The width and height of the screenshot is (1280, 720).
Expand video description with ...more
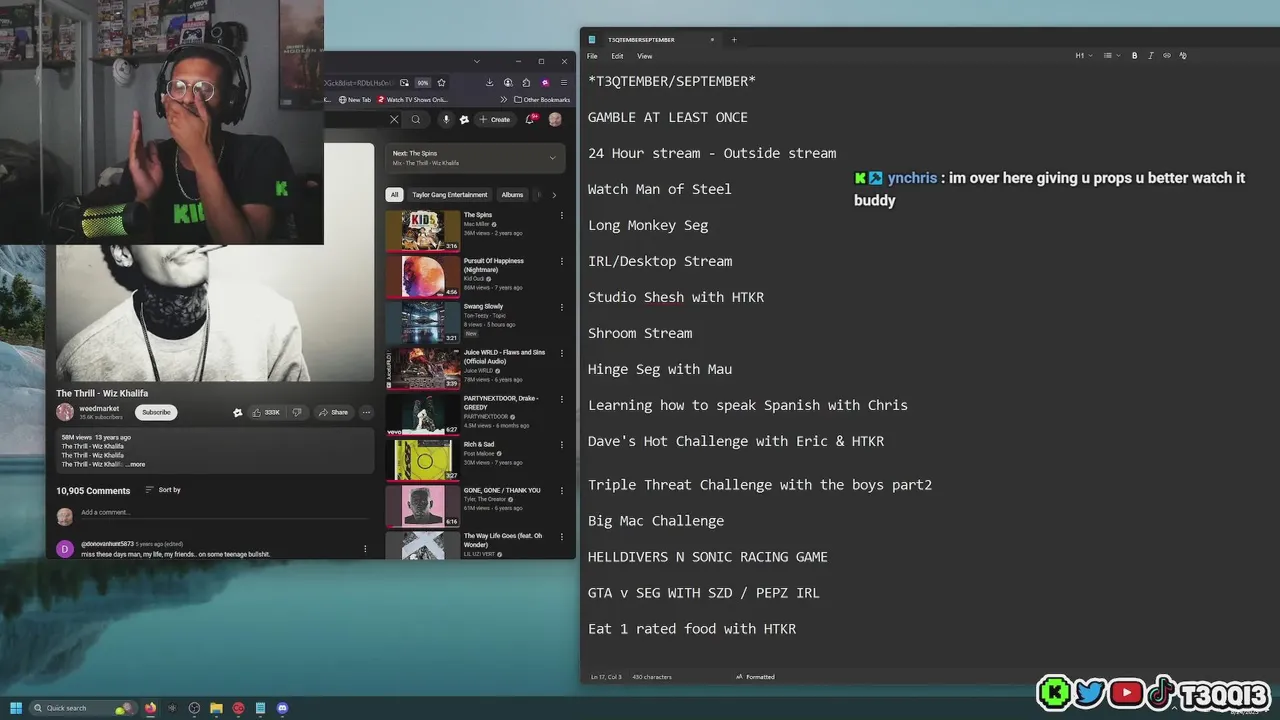pyautogui.click(x=135, y=464)
